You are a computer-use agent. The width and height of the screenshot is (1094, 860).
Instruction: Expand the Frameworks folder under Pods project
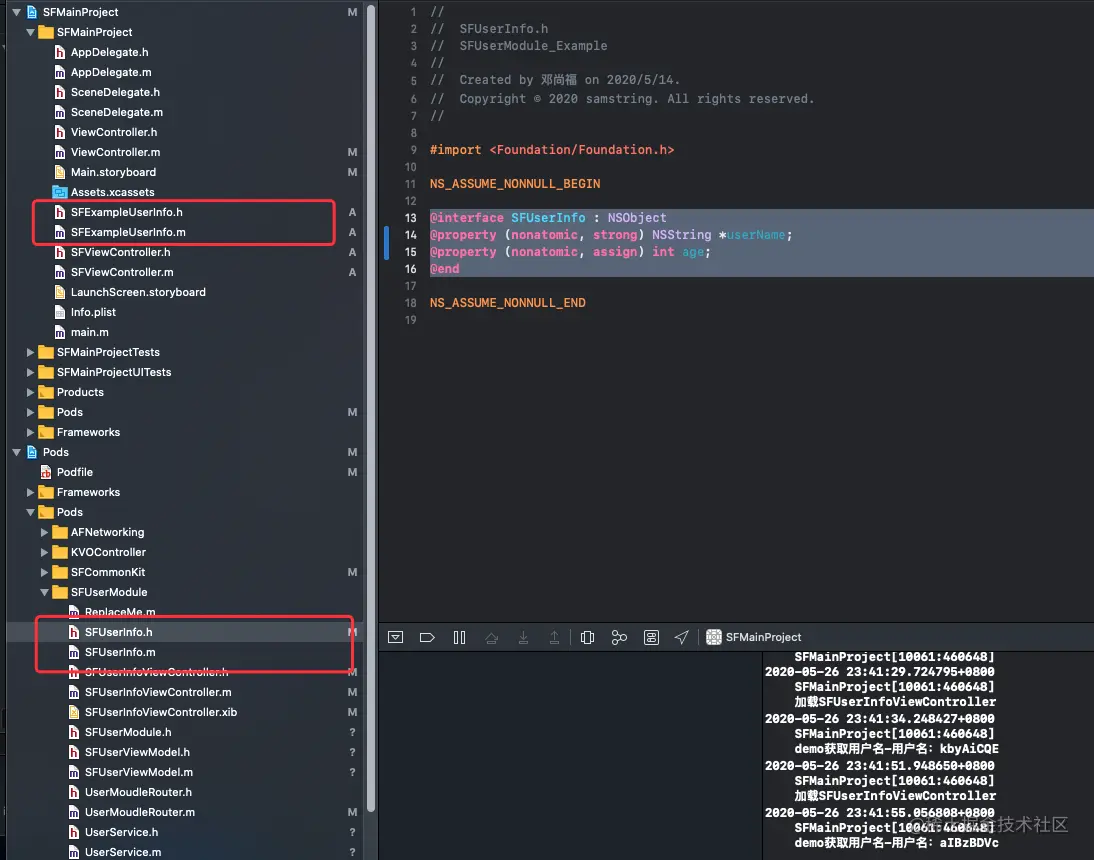click(x=31, y=492)
